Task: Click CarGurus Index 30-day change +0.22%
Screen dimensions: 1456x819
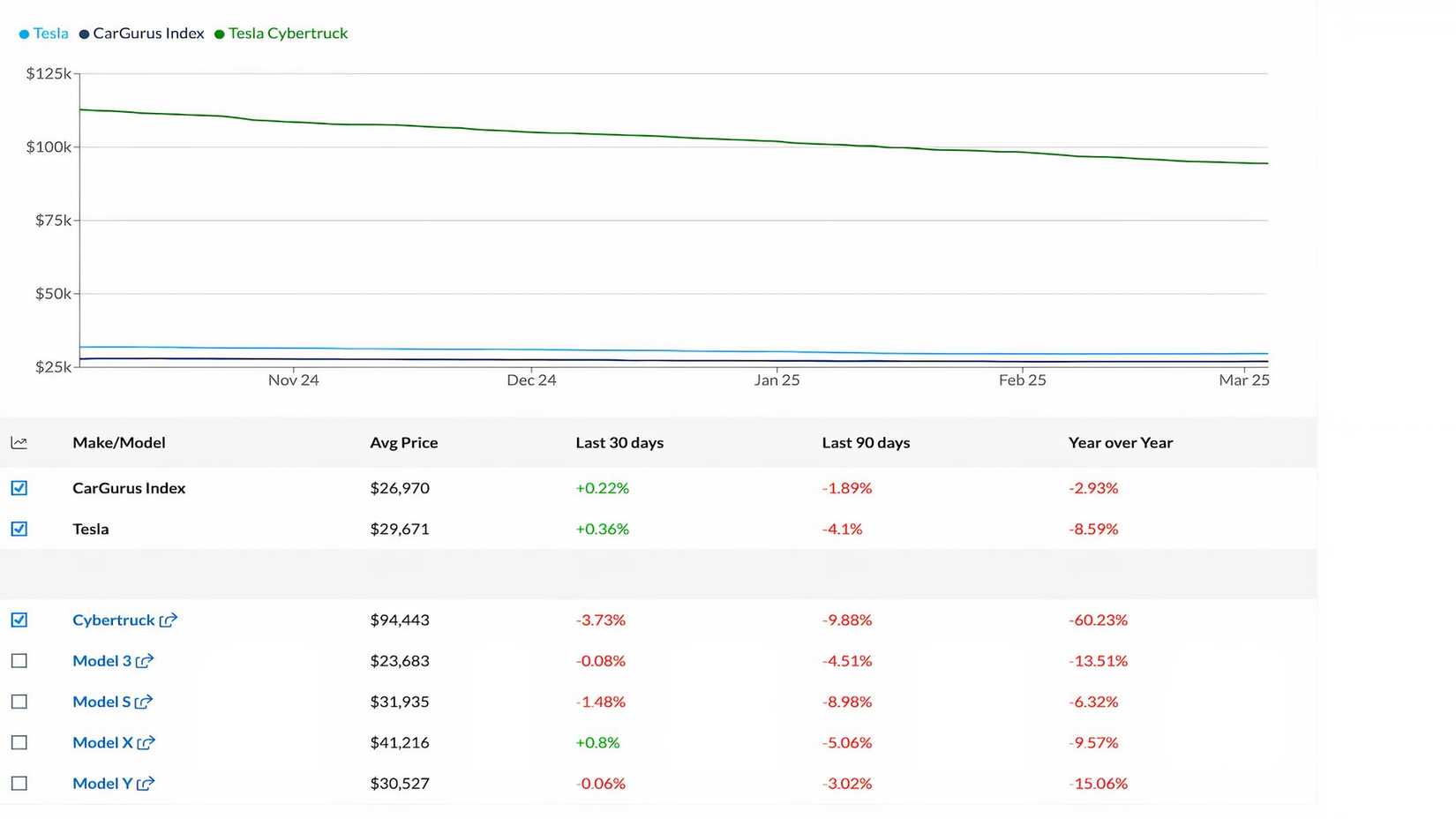Action: click(x=603, y=488)
